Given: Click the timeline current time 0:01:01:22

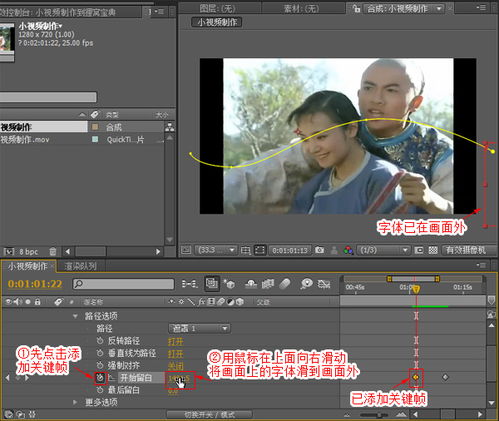Looking at the screenshot, I should click(35, 284).
